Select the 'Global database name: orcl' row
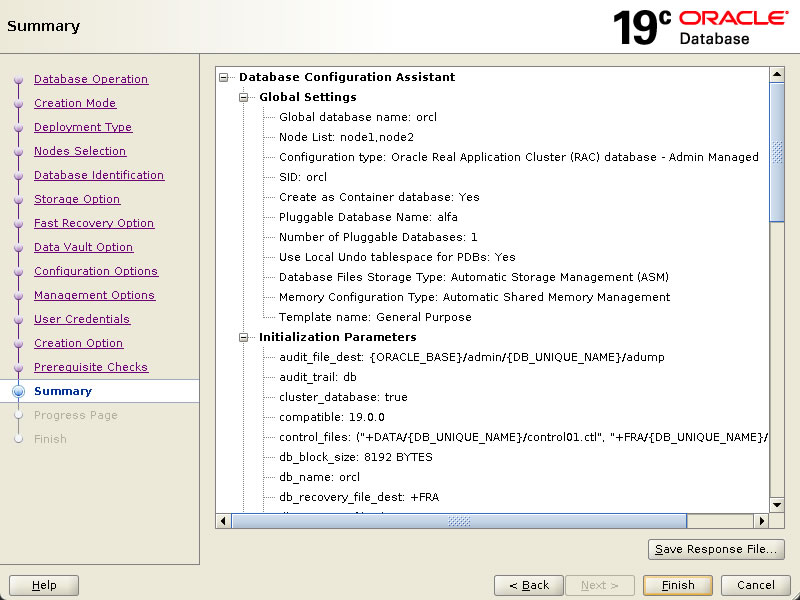The height and width of the screenshot is (600, 800). click(x=358, y=117)
